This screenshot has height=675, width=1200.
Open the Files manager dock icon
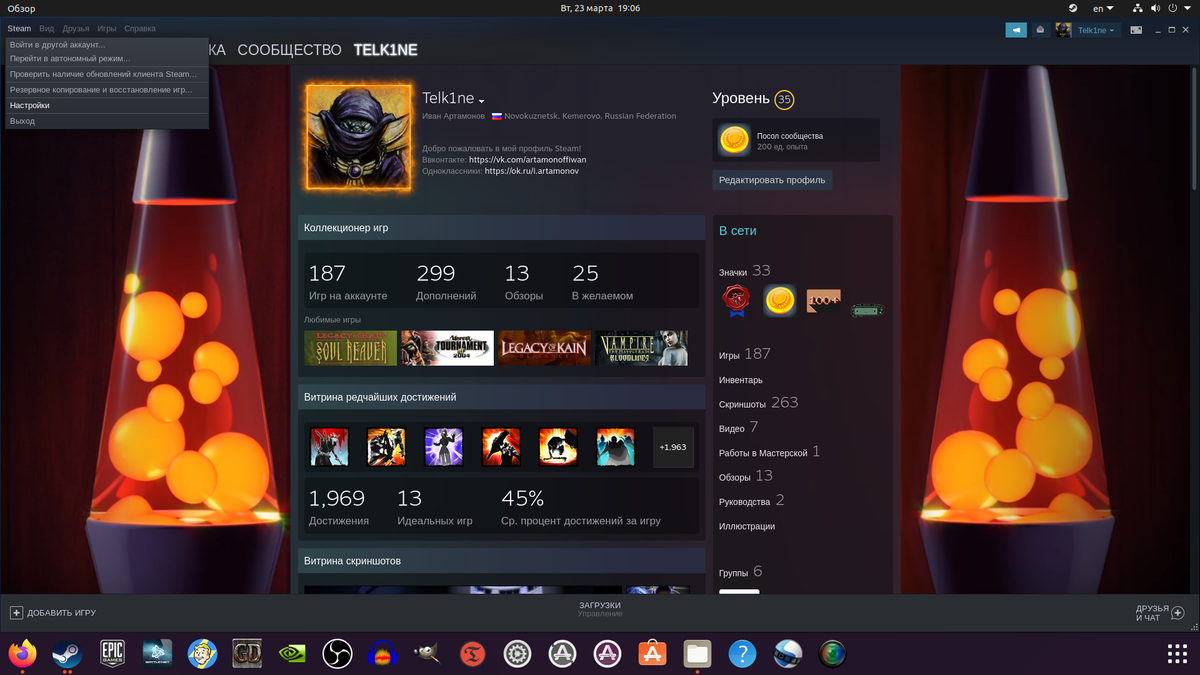coord(697,654)
